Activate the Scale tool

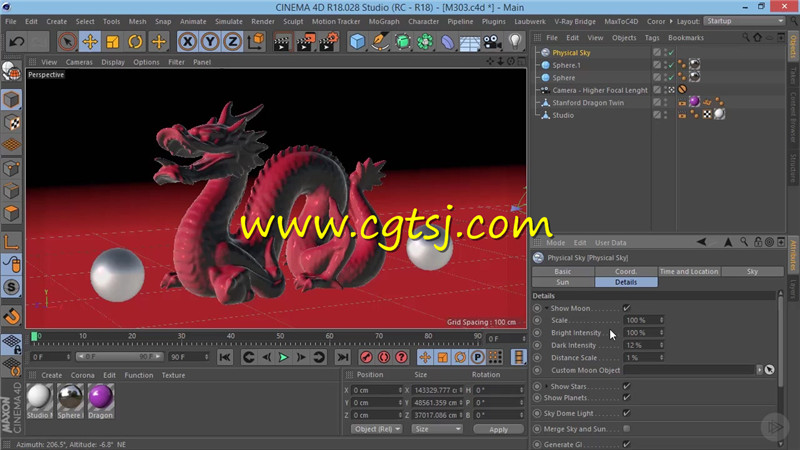click(x=113, y=41)
